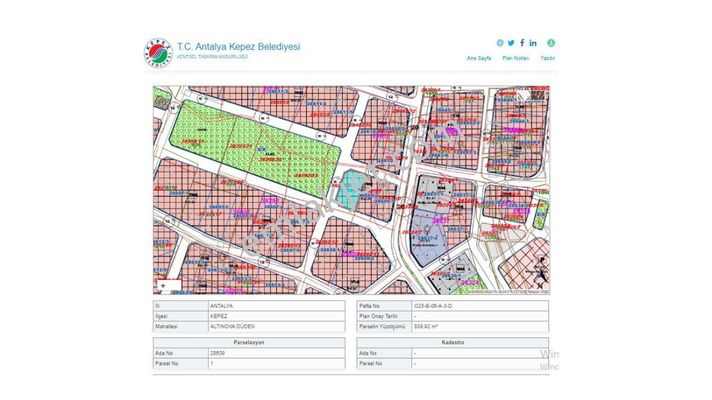Click the Pafta No value O25-B-06-A-3-D
Image resolution: width=712 pixels, height=400 pixels.
[433, 306]
